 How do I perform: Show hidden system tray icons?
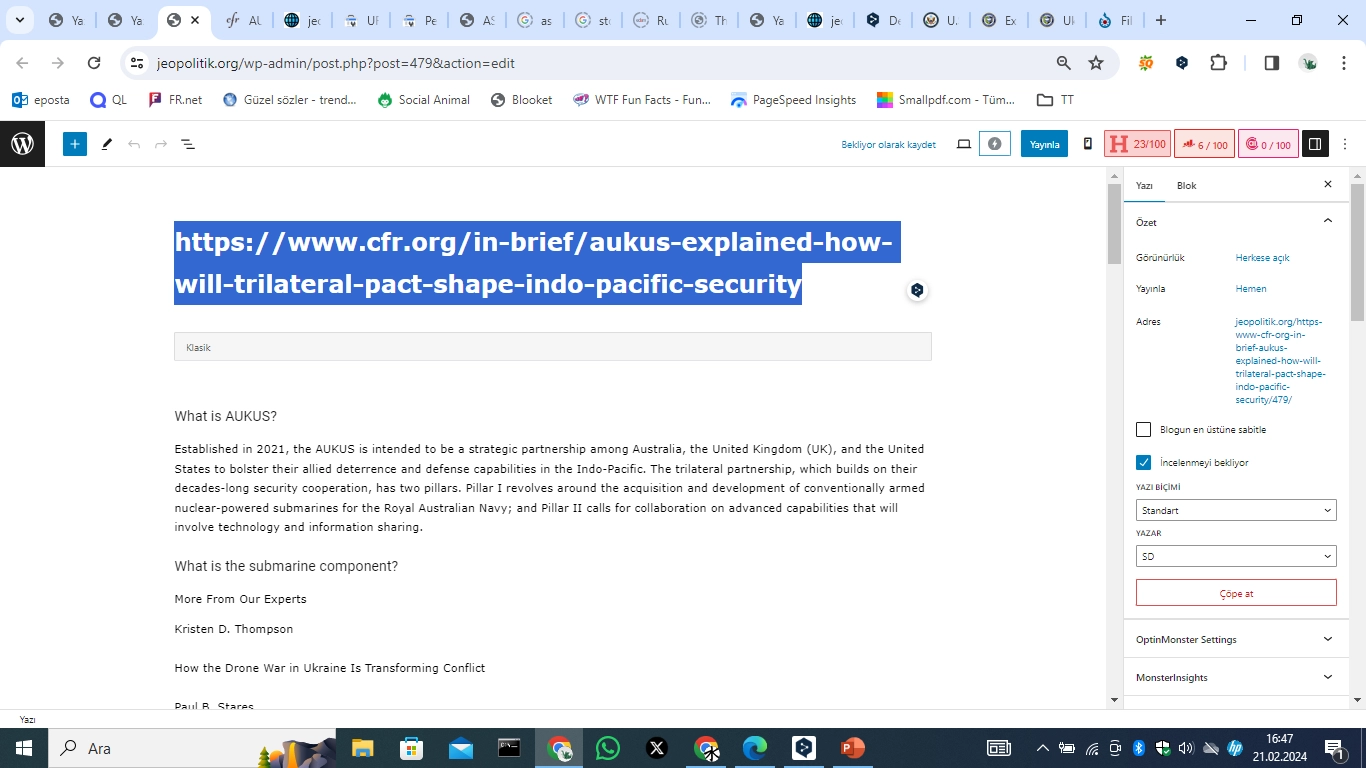tap(1042, 748)
